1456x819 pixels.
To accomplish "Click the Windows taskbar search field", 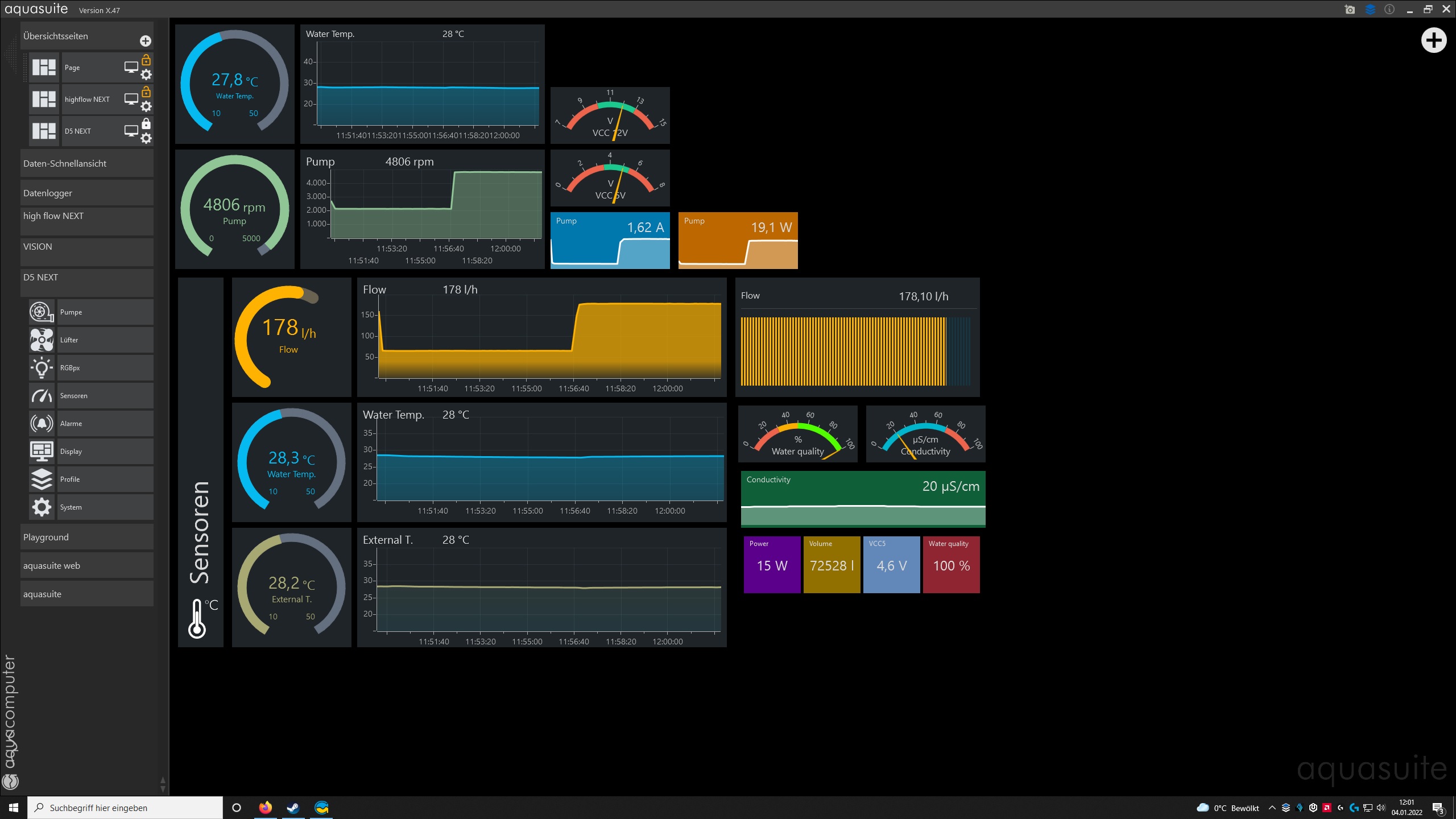I will [125, 808].
